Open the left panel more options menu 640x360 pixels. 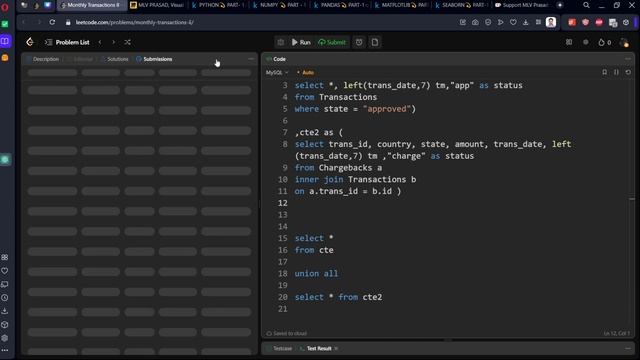(x=251, y=59)
